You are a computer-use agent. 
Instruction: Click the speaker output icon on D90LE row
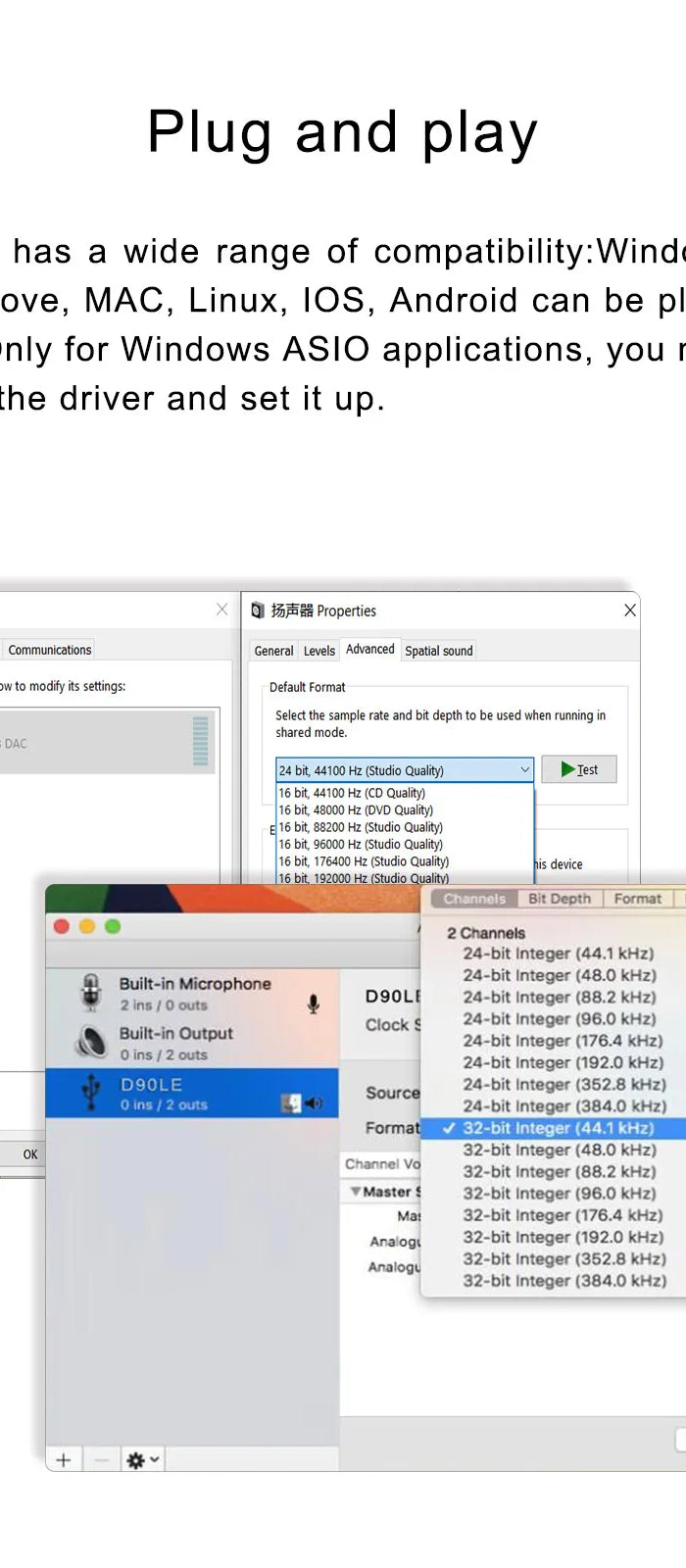(x=314, y=1103)
